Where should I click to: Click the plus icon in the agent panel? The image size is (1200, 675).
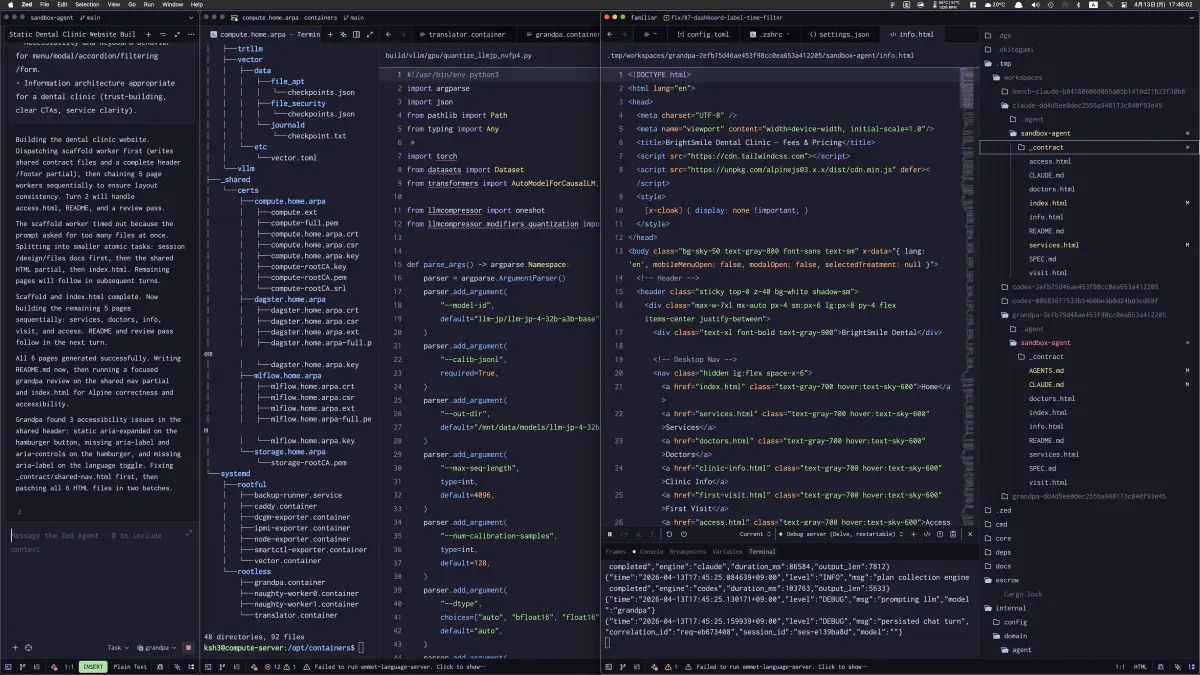click(x=15, y=647)
